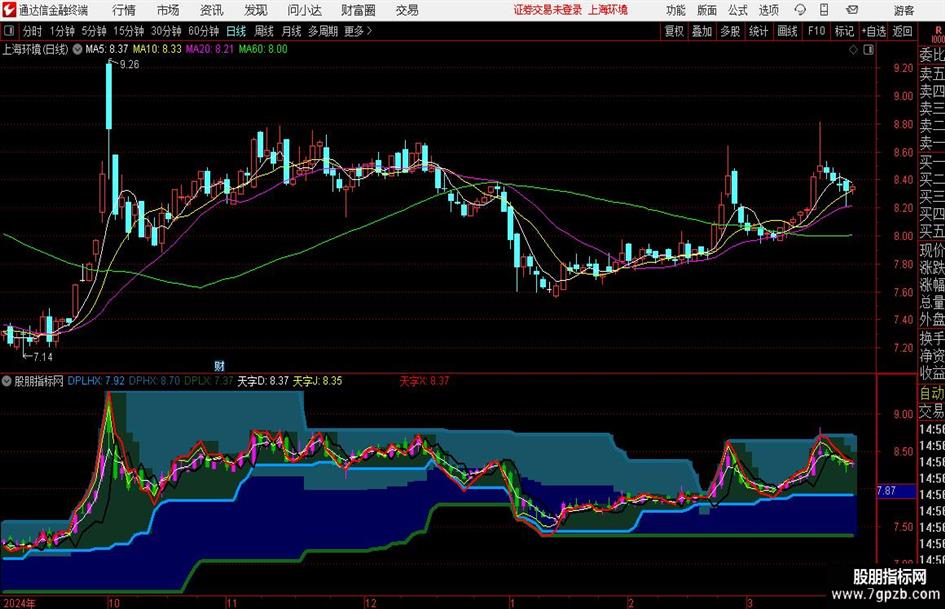
Task: Open the 功能 menu
Action: (676, 10)
